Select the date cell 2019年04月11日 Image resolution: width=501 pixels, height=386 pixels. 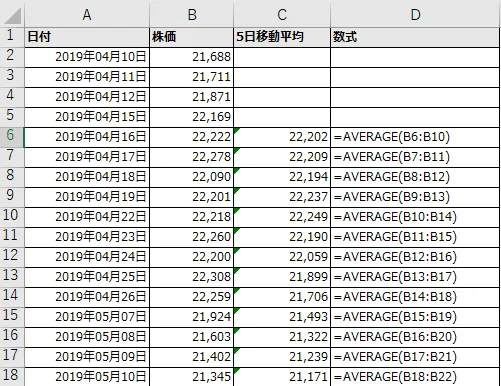pyautogui.click(x=87, y=77)
